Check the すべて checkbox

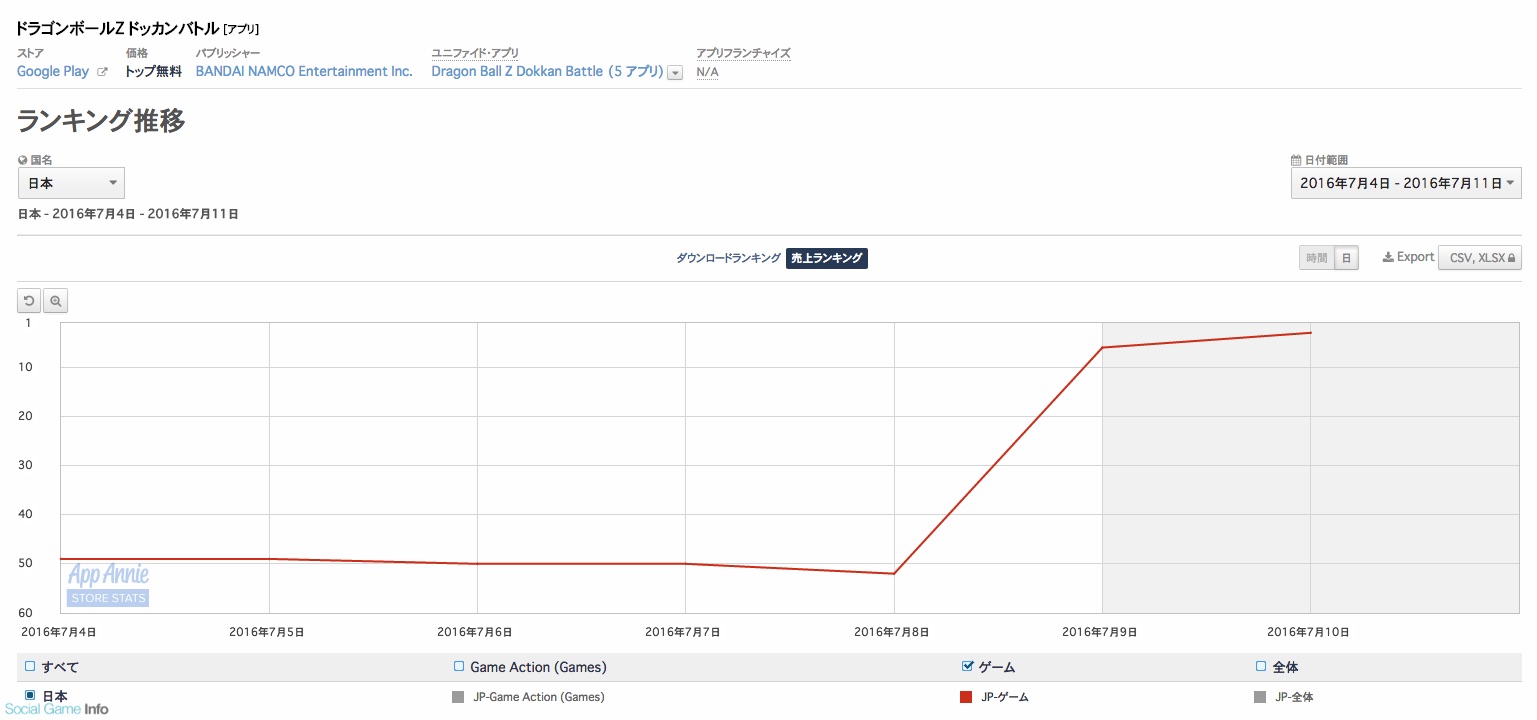coord(30,666)
